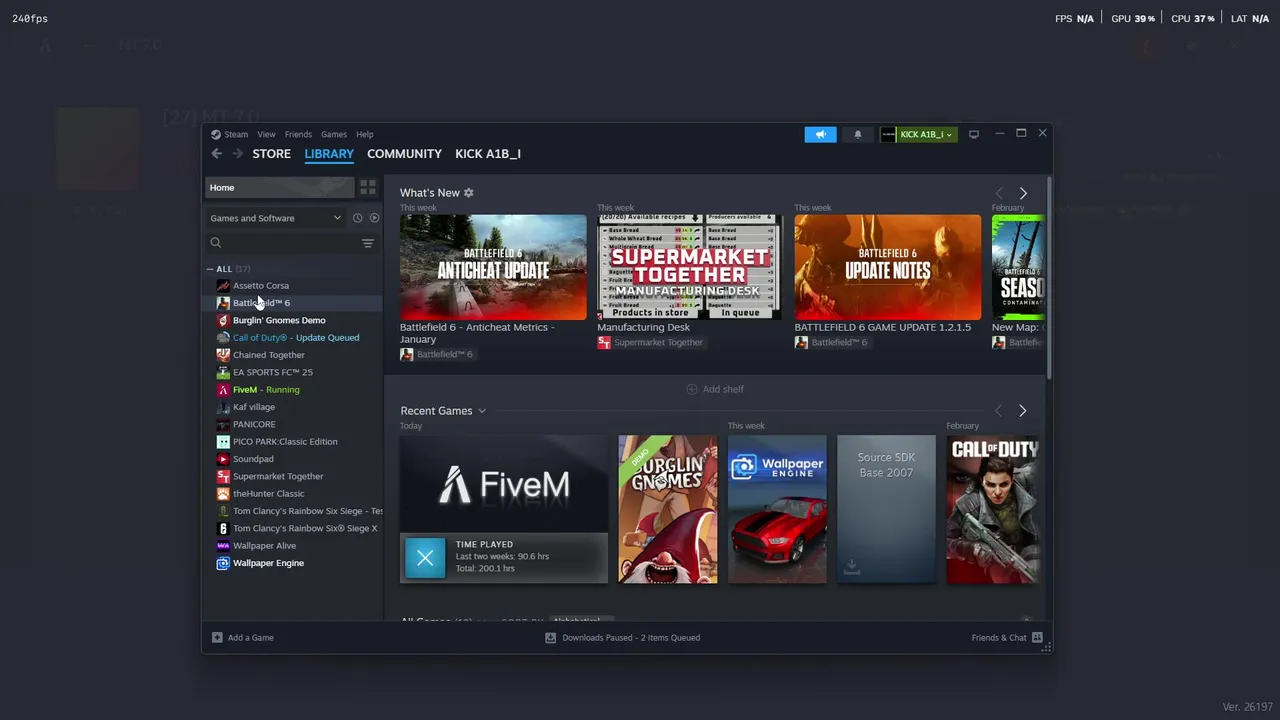
Task: Open Downloads Paused status link
Action: (x=631, y=638)
